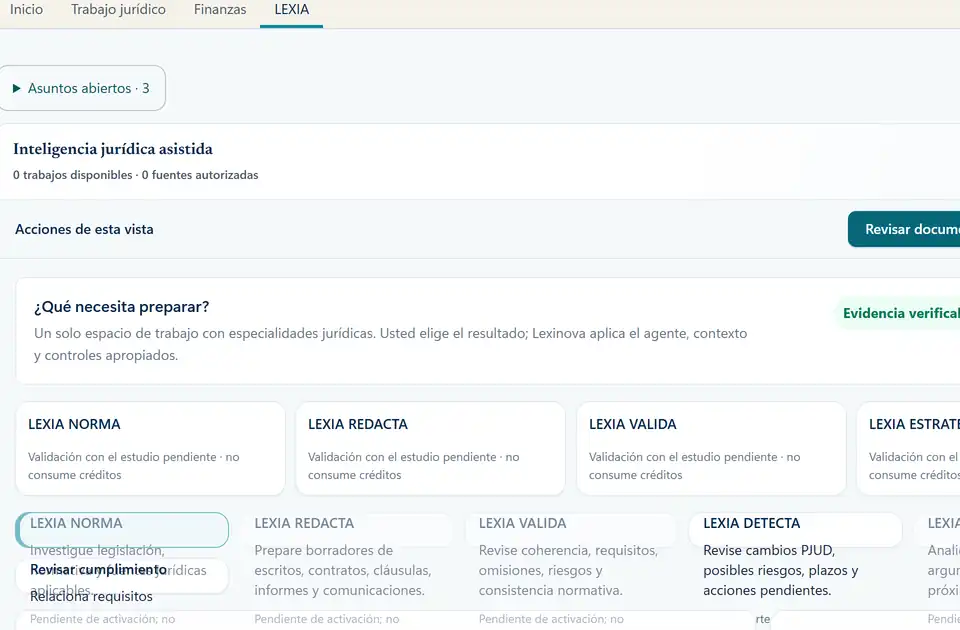The image size is (960, 630).
Task: Click 'Revise cambios PJUD, posibles riesgos' description
Action: (781, 570)
